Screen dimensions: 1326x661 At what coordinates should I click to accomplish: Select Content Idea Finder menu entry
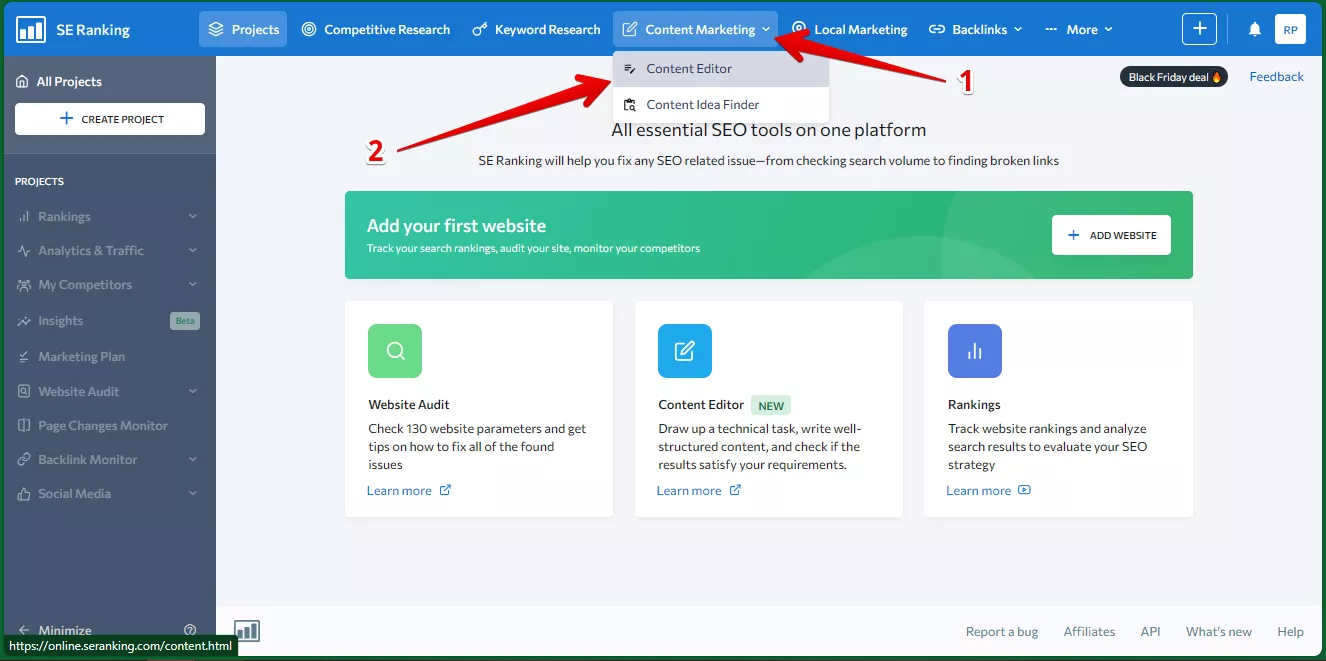pos(721,105)
